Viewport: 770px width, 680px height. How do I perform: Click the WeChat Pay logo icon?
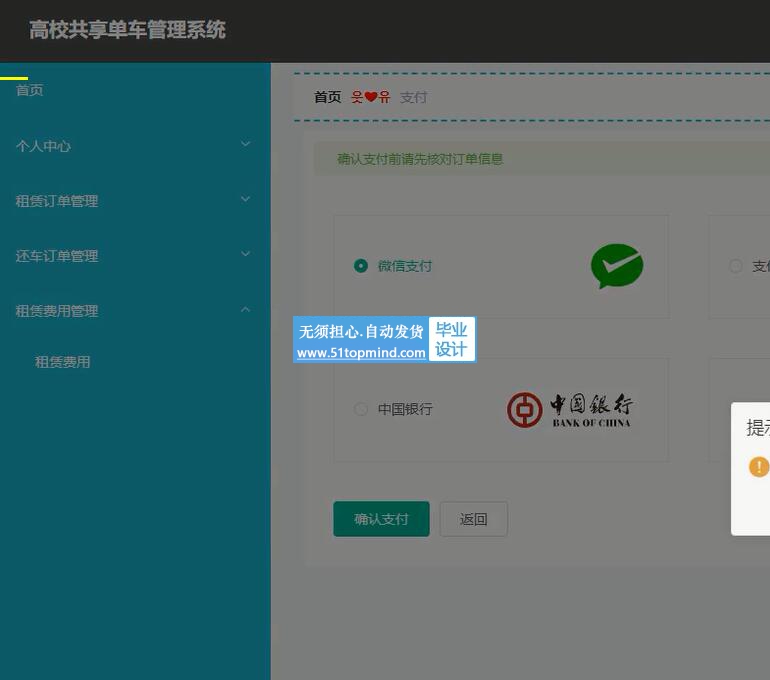click(x=617, y=266)
